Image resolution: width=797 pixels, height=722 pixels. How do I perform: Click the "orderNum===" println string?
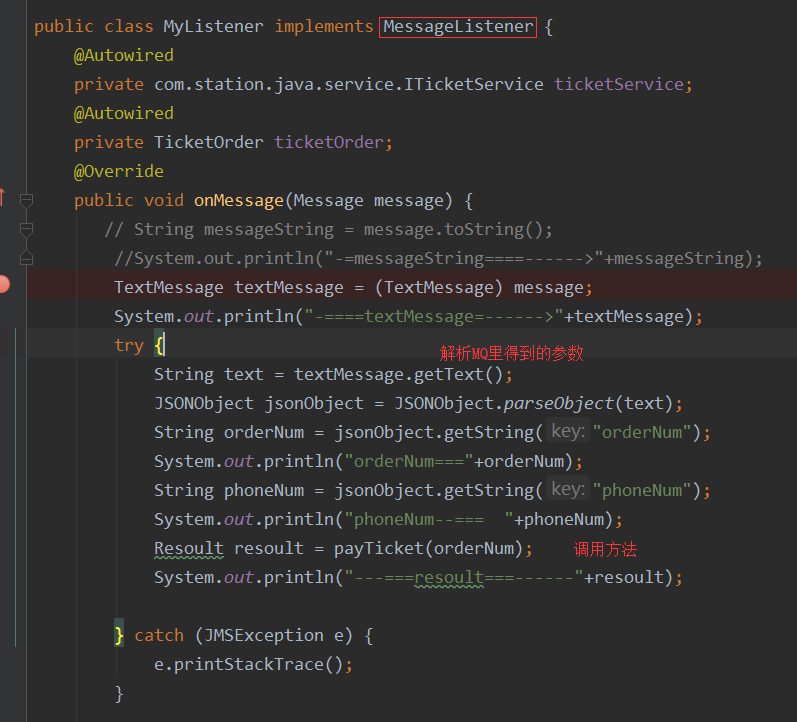409,462
